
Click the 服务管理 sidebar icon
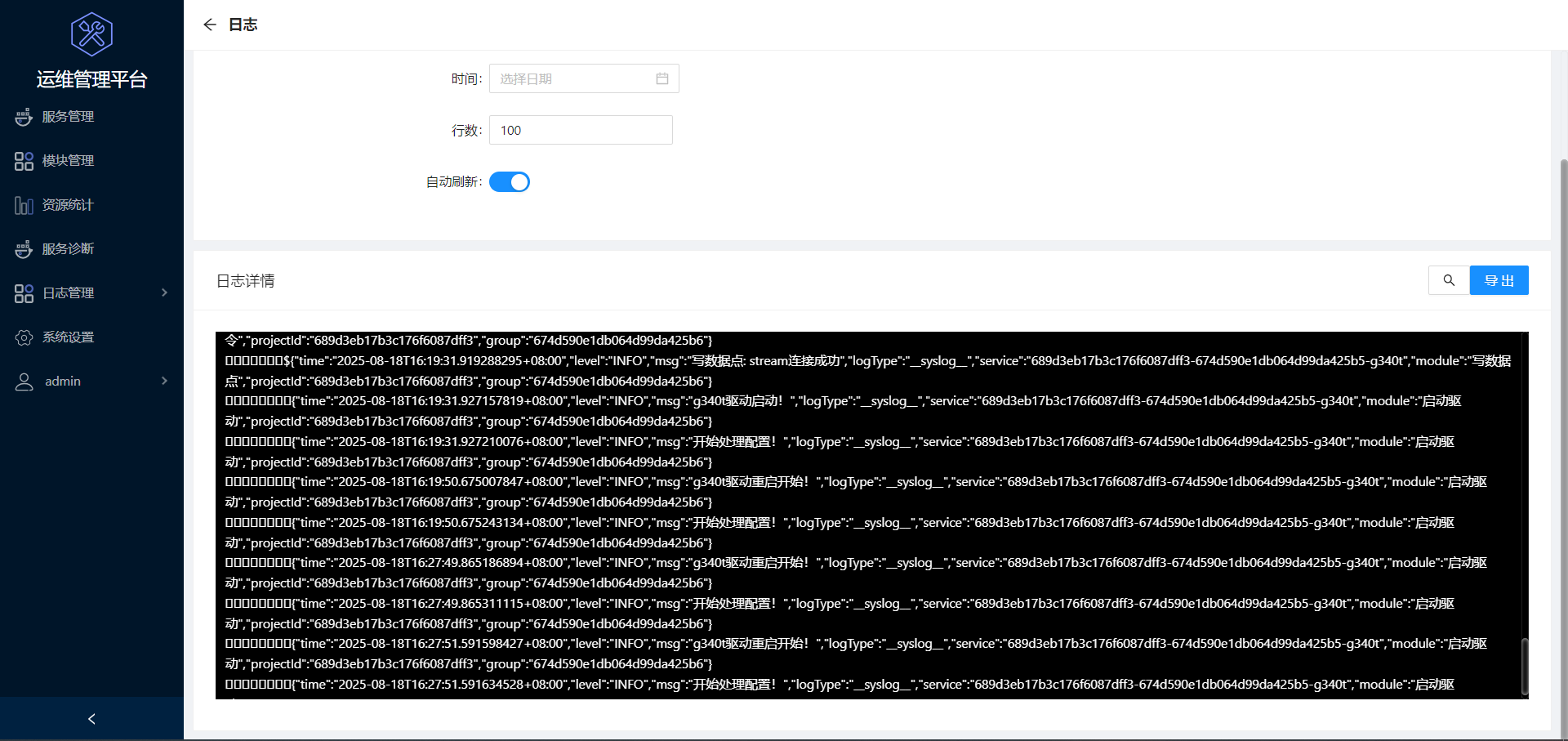pyautogui.click(x=24, y=117)
